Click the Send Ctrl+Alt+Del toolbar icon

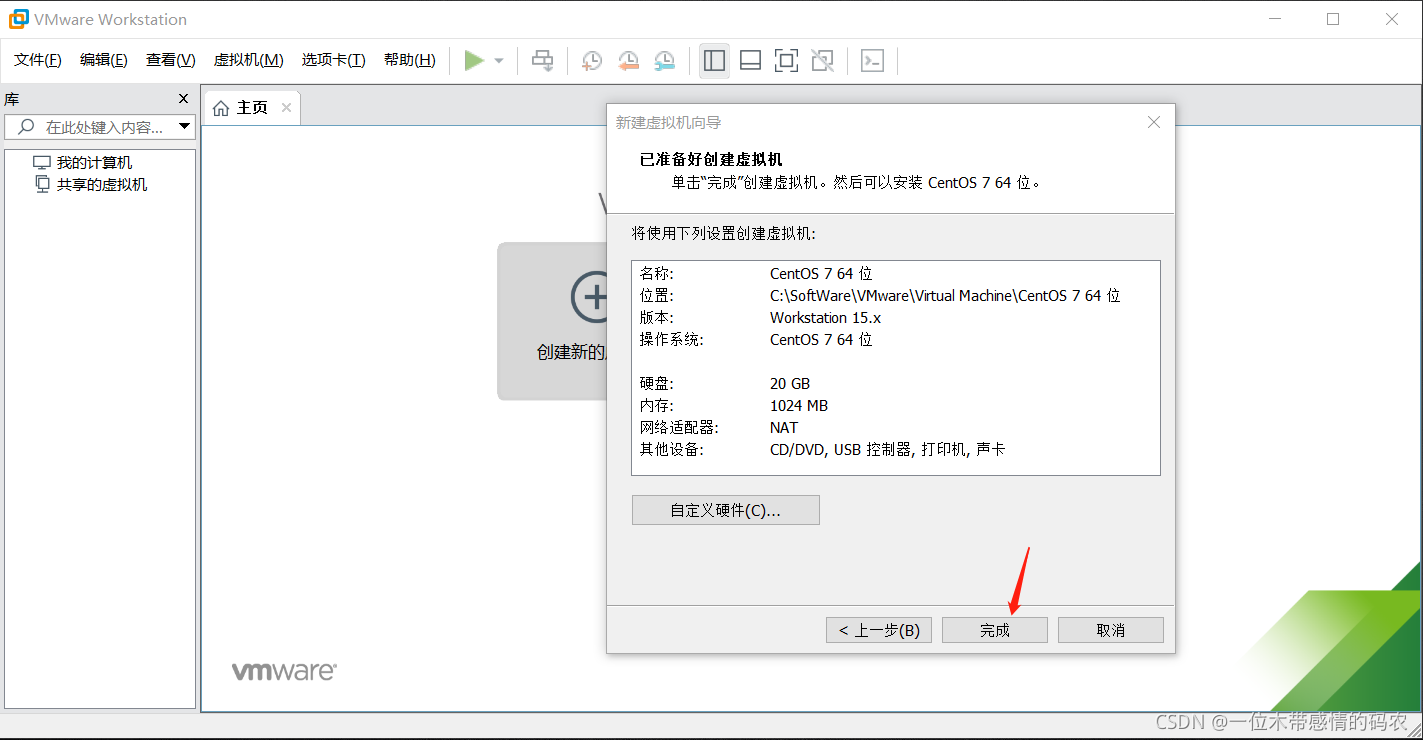point(543,61)
